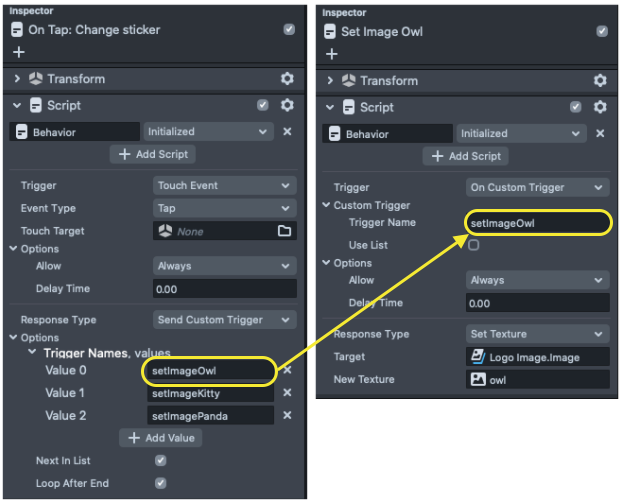
Task: Open the Initialized dropdown in right inspector
Action: point(521,133)
